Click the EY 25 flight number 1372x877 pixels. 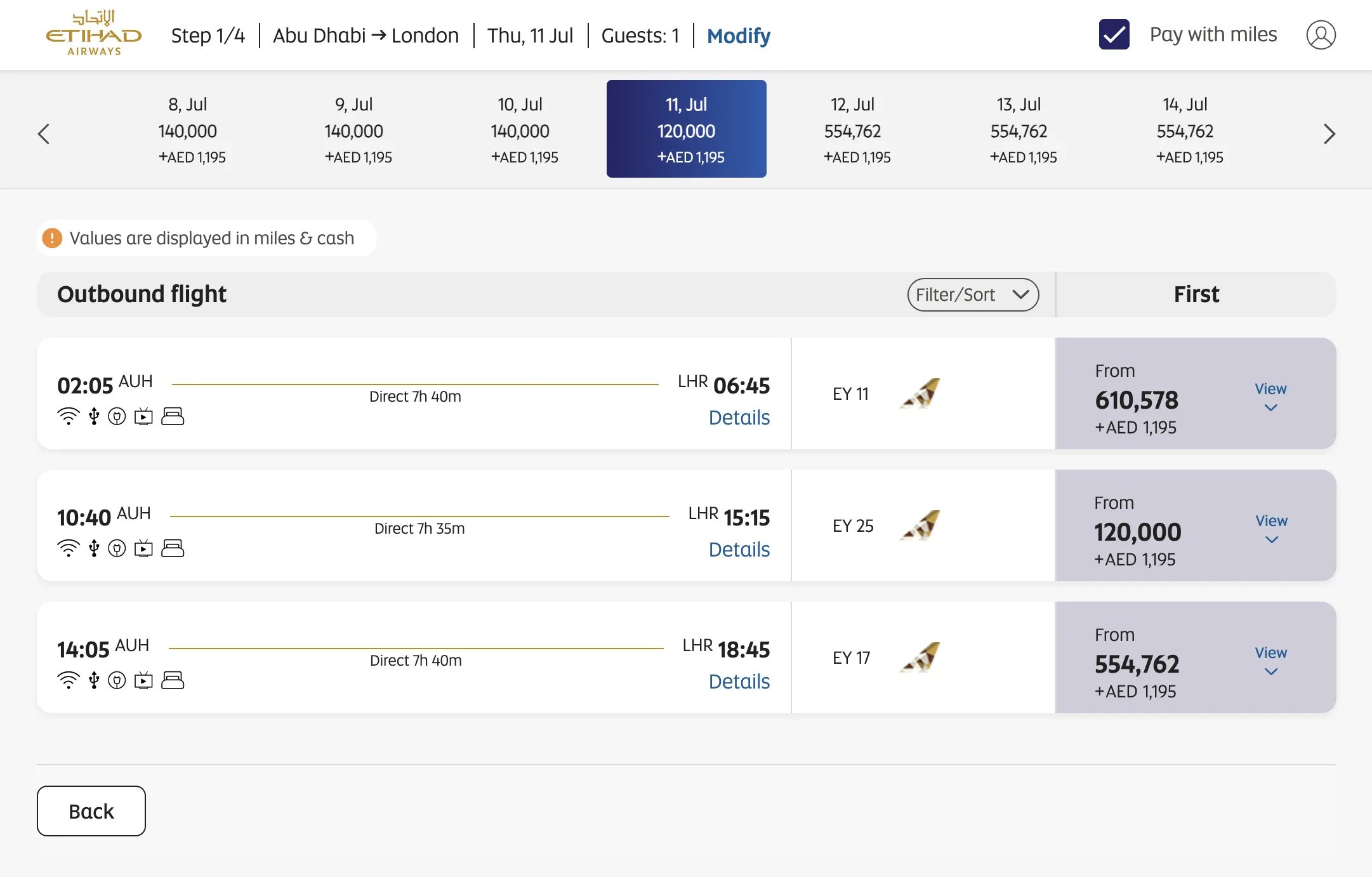(x=853, y=526)
